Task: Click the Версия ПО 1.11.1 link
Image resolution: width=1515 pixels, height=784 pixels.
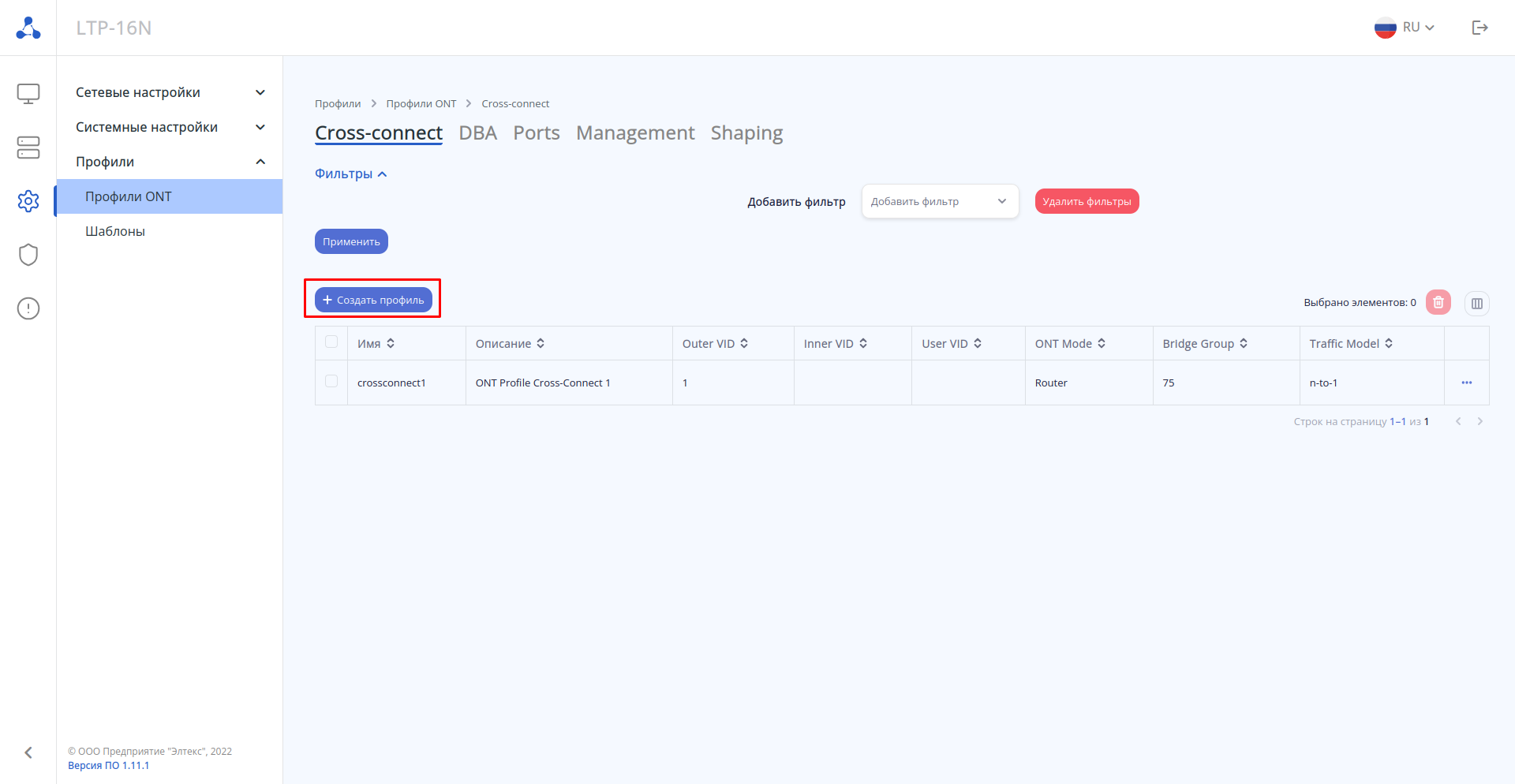Action: (x=108, y=765)
